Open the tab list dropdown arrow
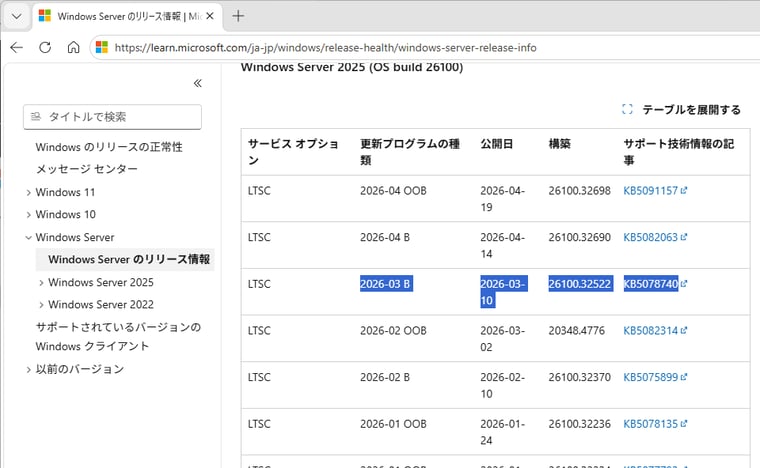 [x=16, y=16]
